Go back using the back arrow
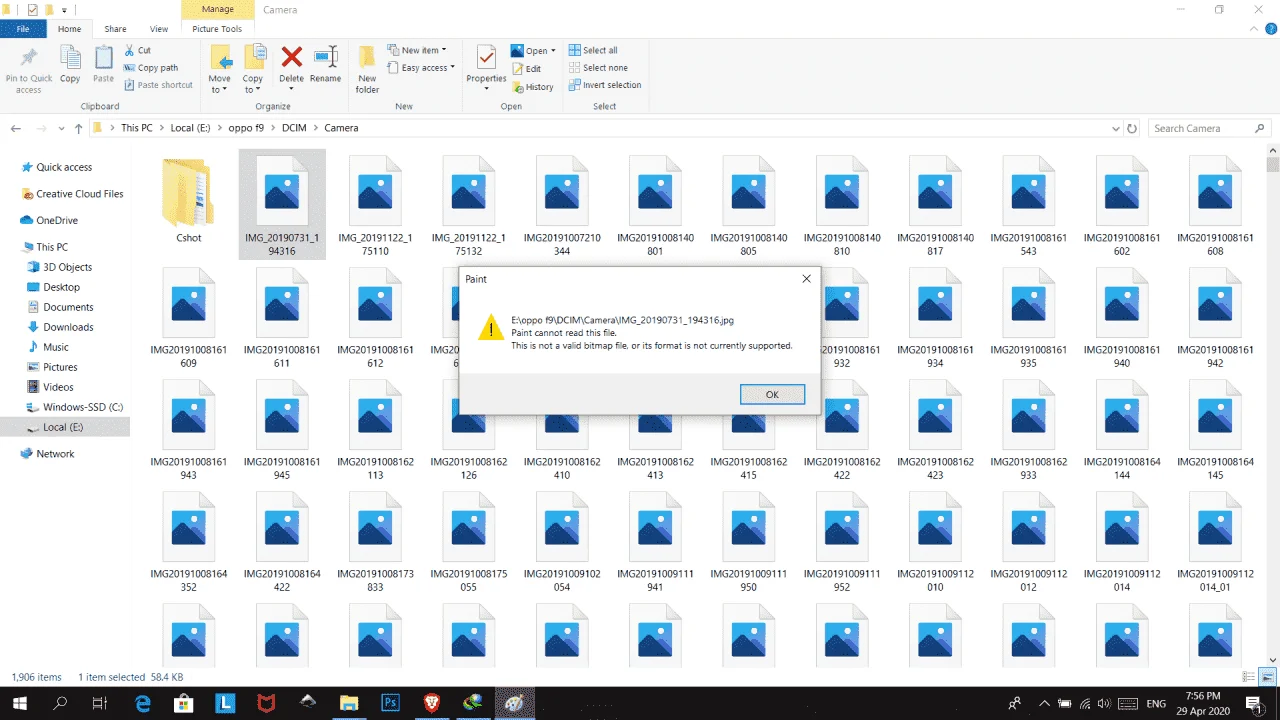The width and height of the screenshot is (1280, 720). coord(16,128)
